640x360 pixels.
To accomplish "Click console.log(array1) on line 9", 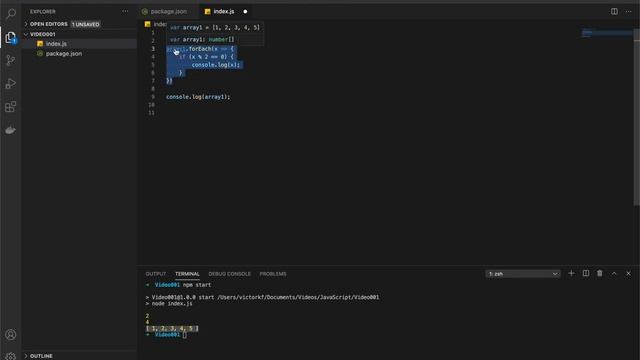I will tap(198, 97).
